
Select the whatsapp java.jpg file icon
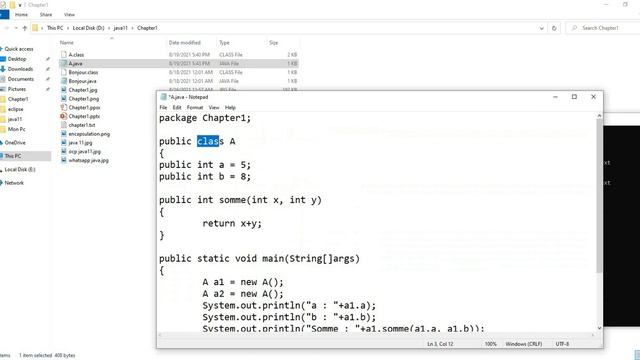[x=64, y=160]
